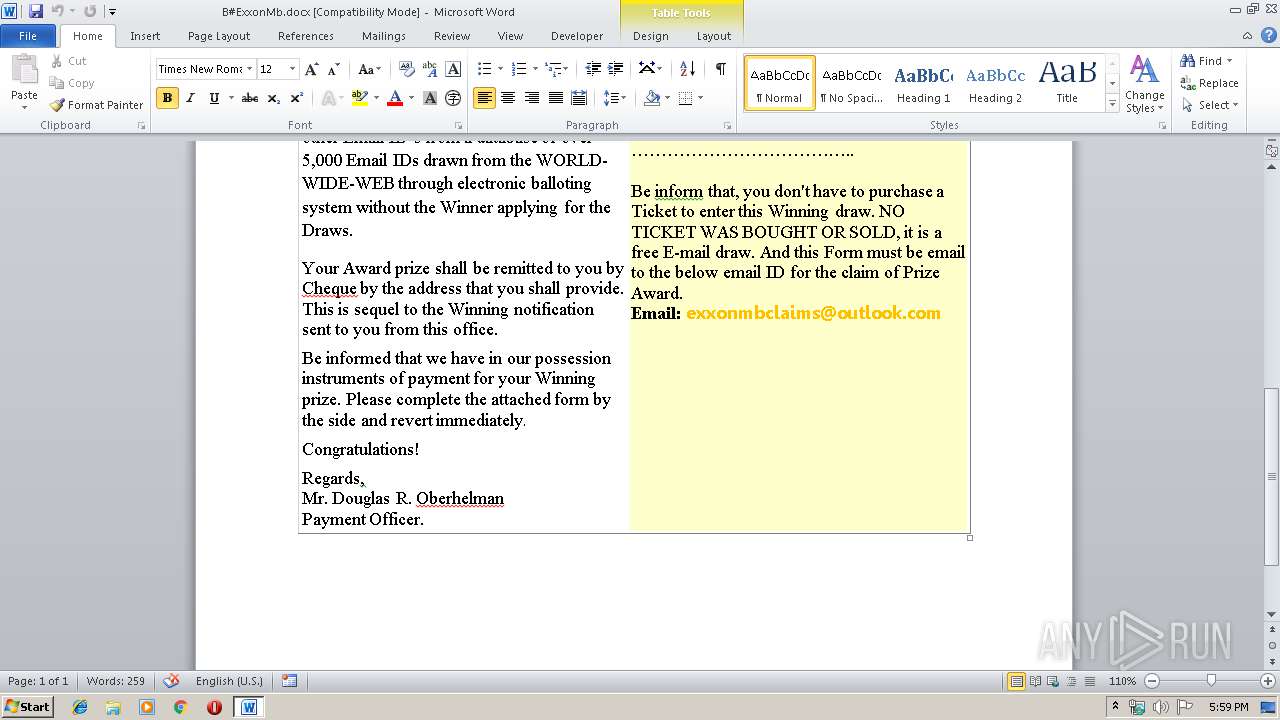The image size is (1280, 720).
Task: Switch to the Mailings tab
Action: 384,36
